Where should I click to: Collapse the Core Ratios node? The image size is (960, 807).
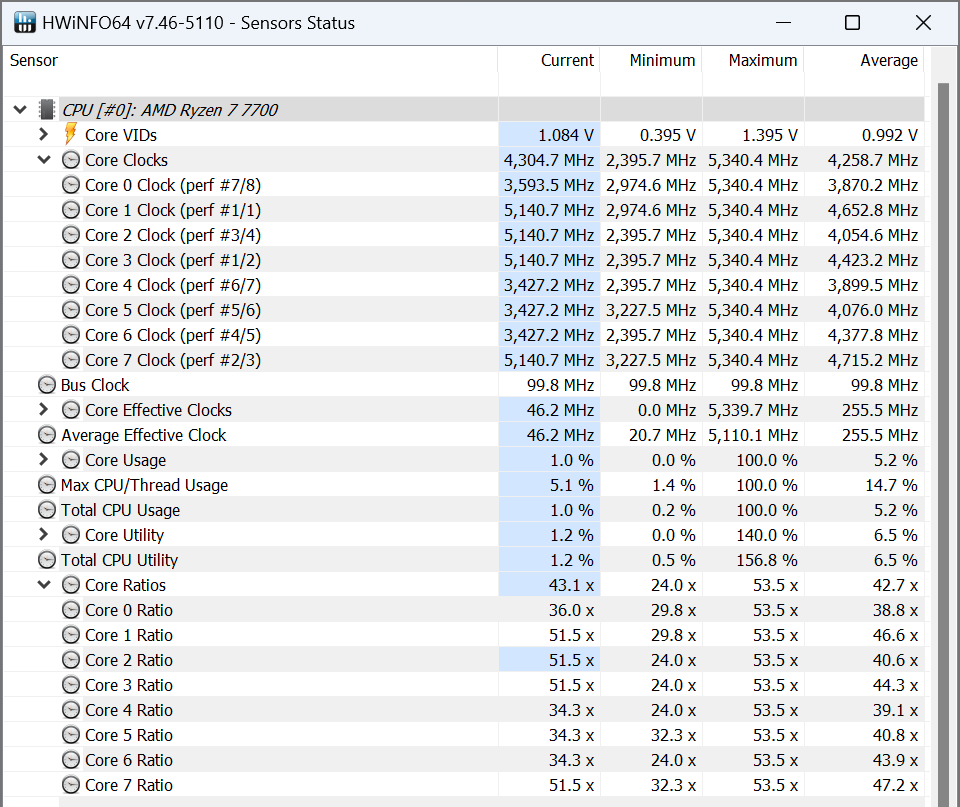(x=44, y=585)
